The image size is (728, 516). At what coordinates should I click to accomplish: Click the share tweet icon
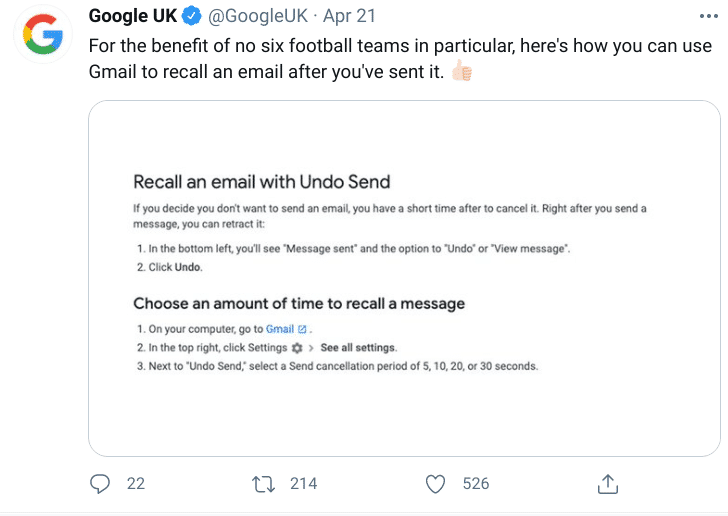[607, 484]
